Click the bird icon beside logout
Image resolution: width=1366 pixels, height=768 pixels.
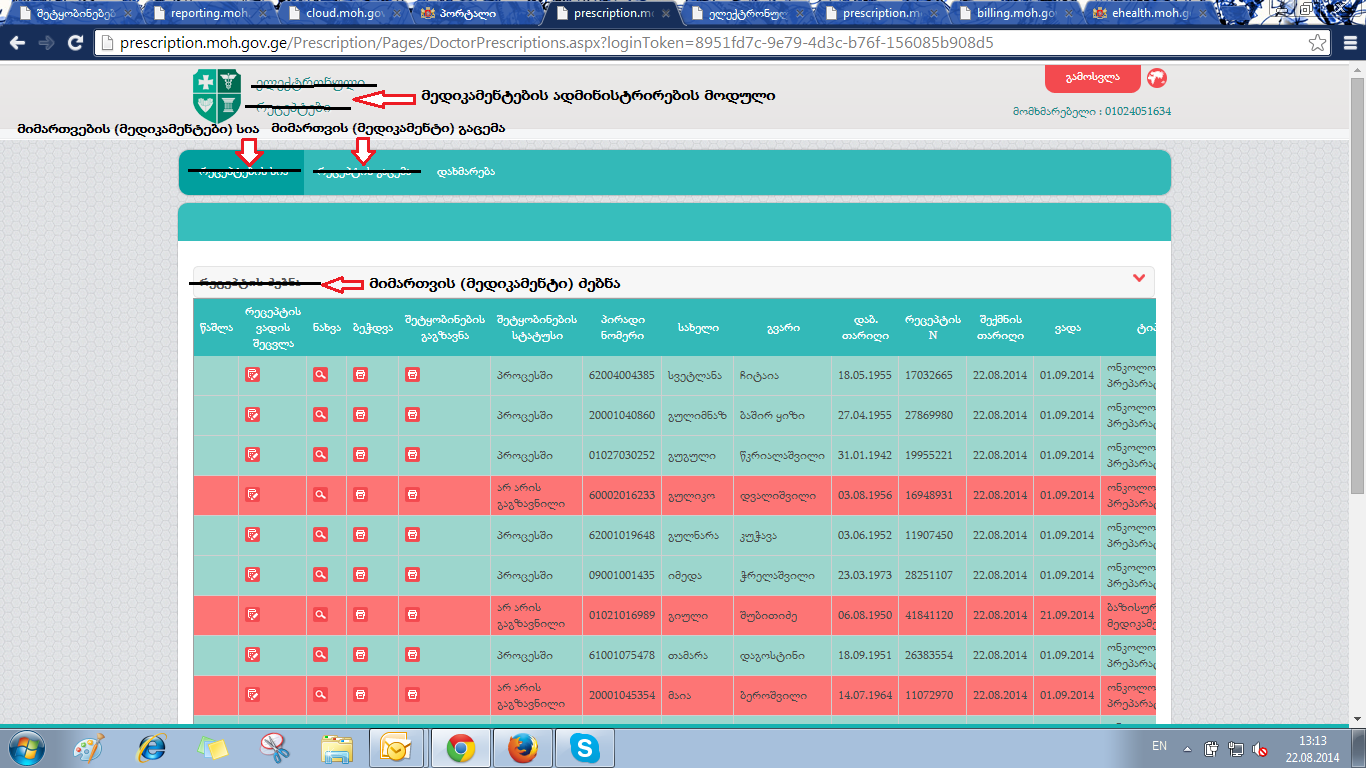pos(1157,78)
